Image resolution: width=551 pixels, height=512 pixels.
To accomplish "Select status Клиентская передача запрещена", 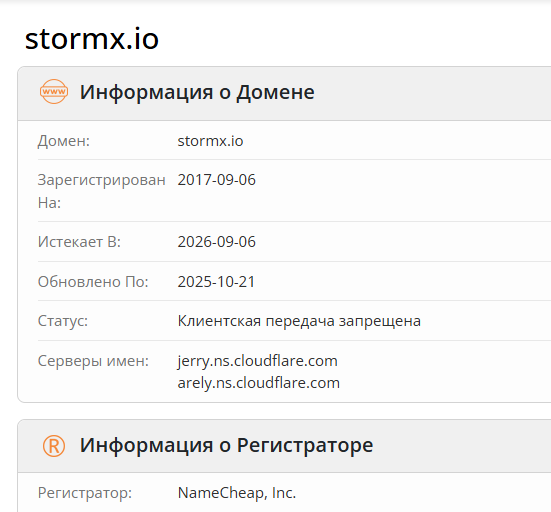I will point(299,321).
